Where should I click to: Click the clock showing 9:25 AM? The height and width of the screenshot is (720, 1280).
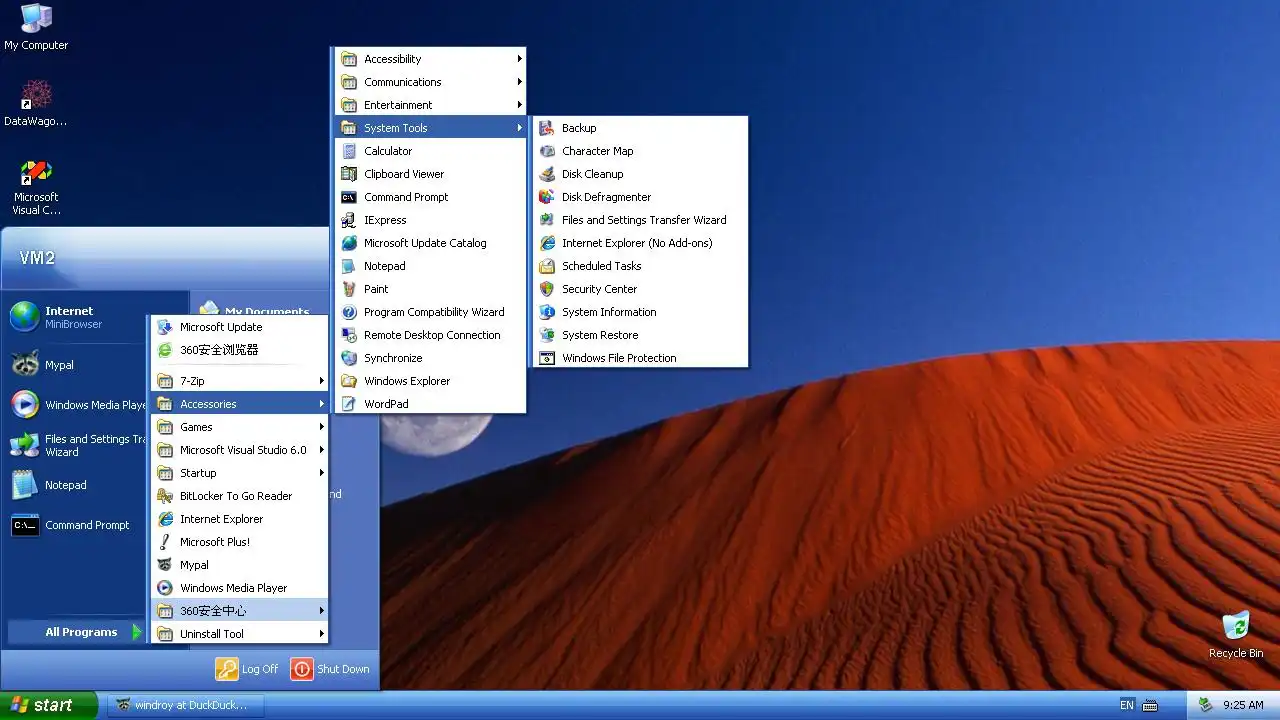(1243, 705)
